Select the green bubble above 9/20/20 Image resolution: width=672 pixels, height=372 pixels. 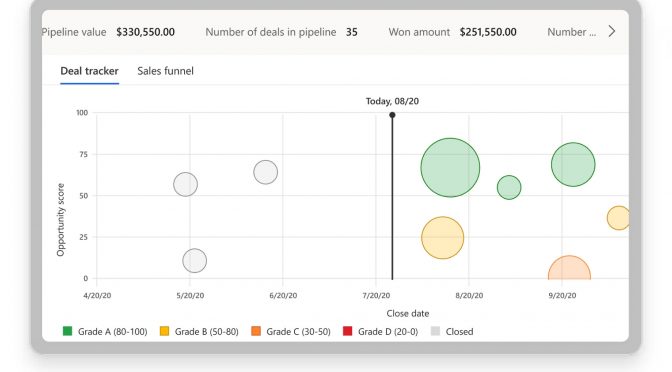pos(573,165)
